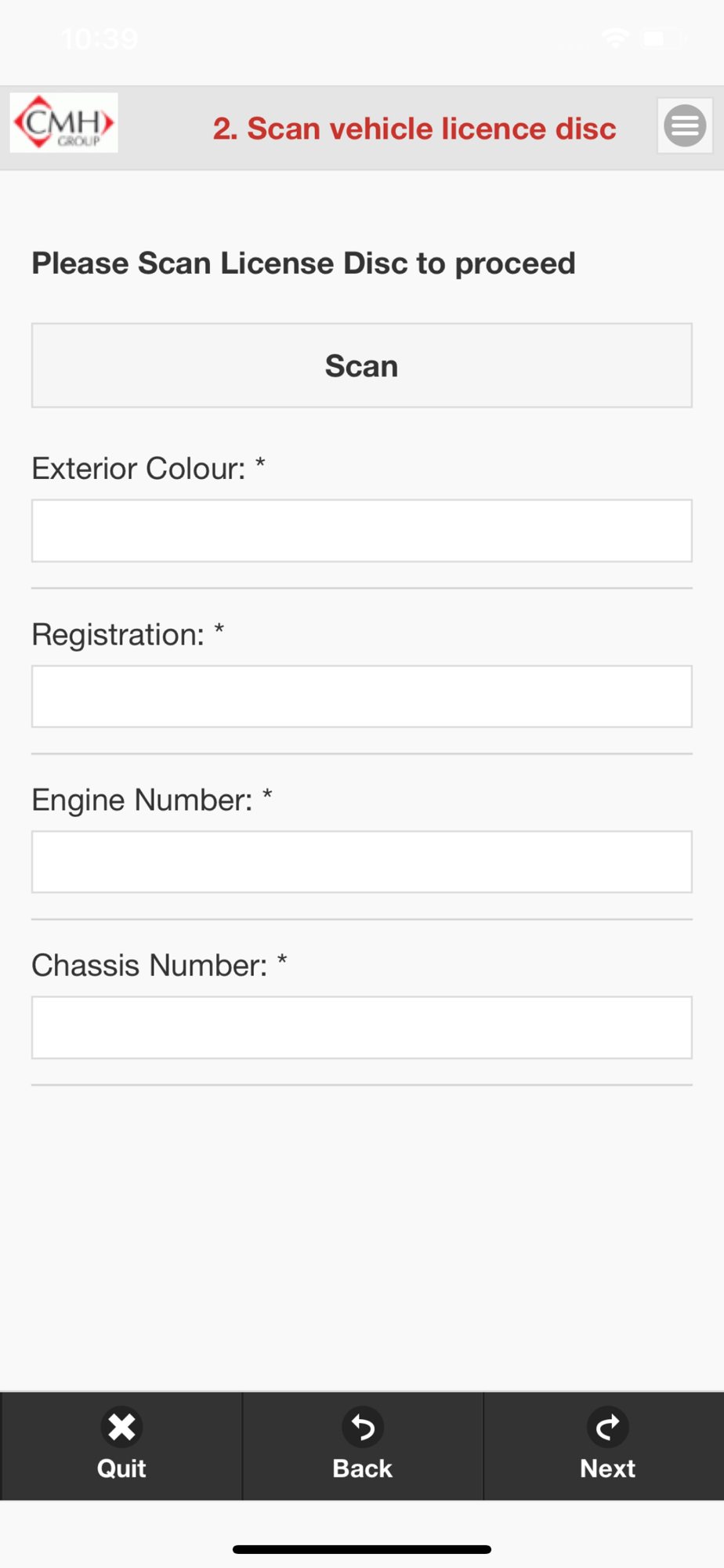
Task: Tap the Quit X icon
Action: coord(121,1427)
